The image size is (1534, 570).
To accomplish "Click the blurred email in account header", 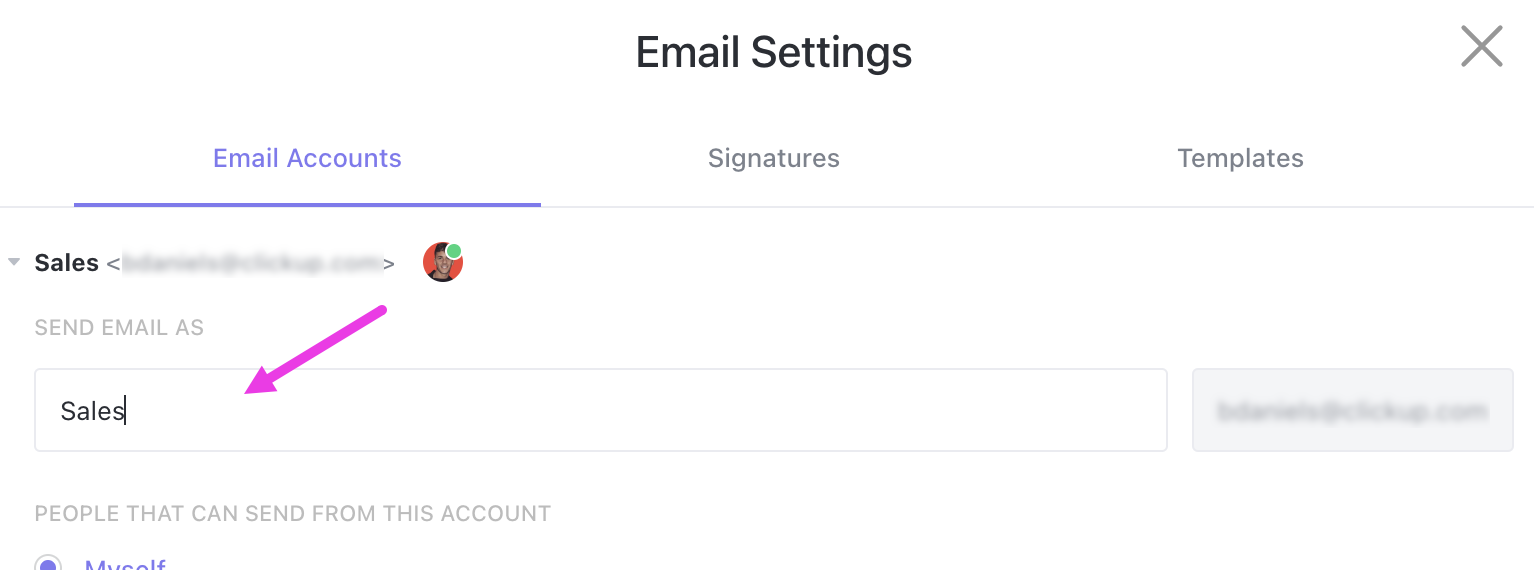I will (x=252, y=263).
